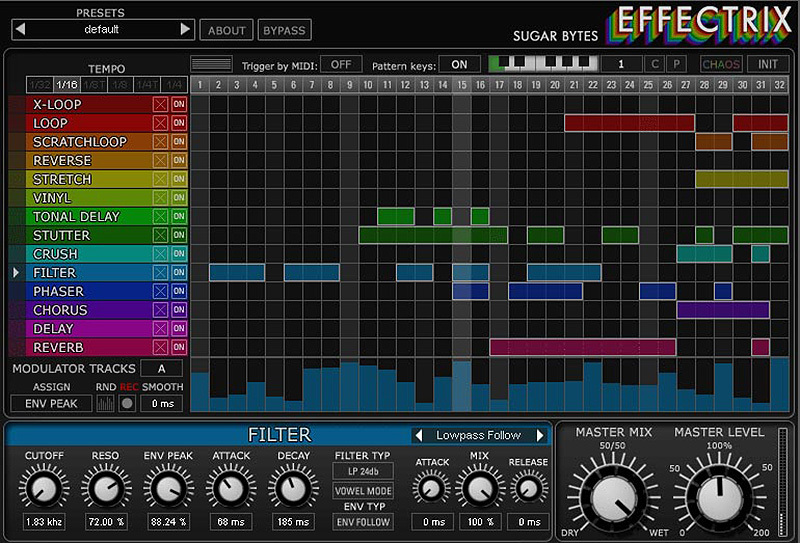Screen dimensions: 800x543
Task: Open the ENV PEAK assign dropdown
Action: click(51, 403)
